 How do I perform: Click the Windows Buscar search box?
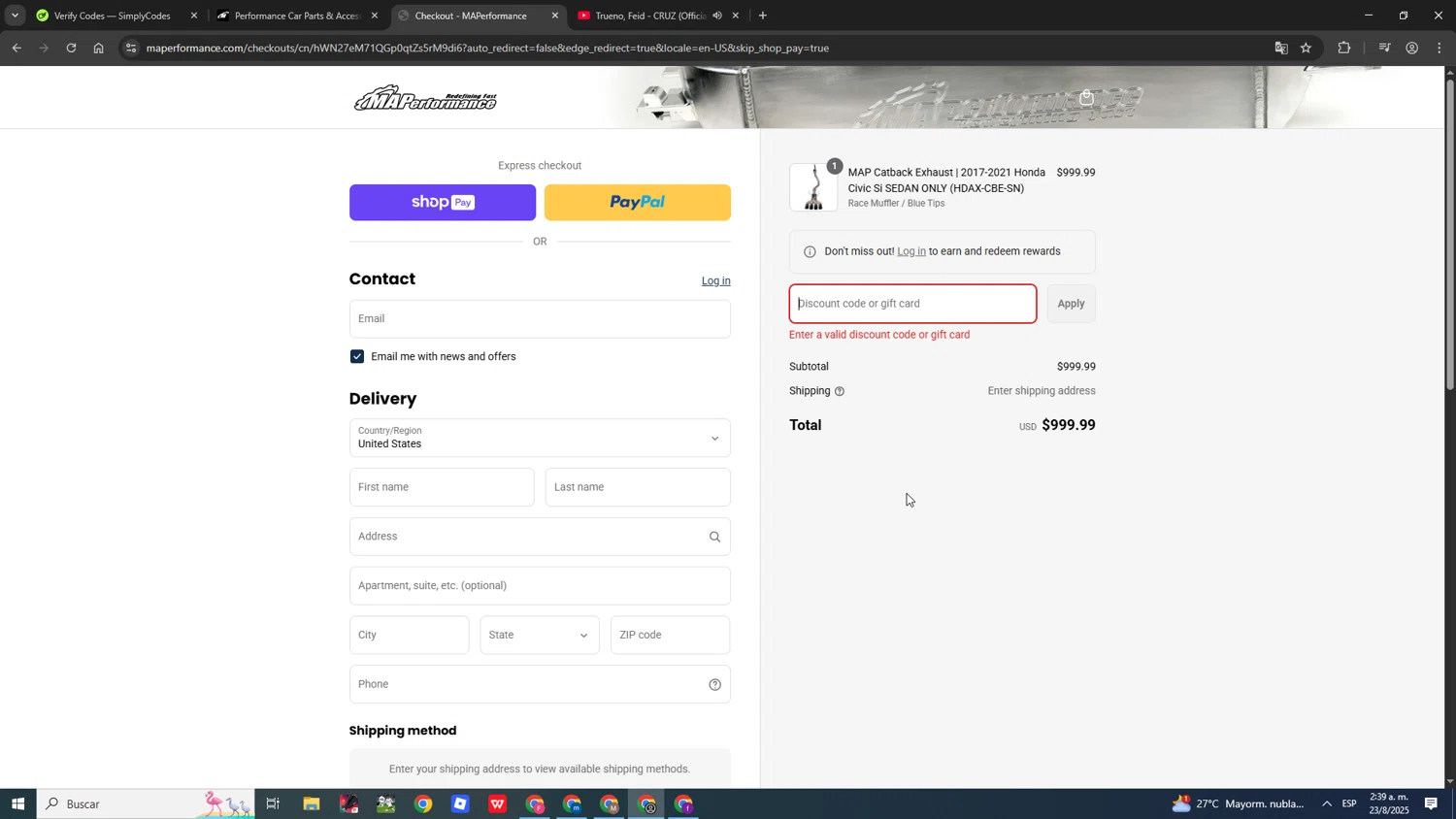146,803
